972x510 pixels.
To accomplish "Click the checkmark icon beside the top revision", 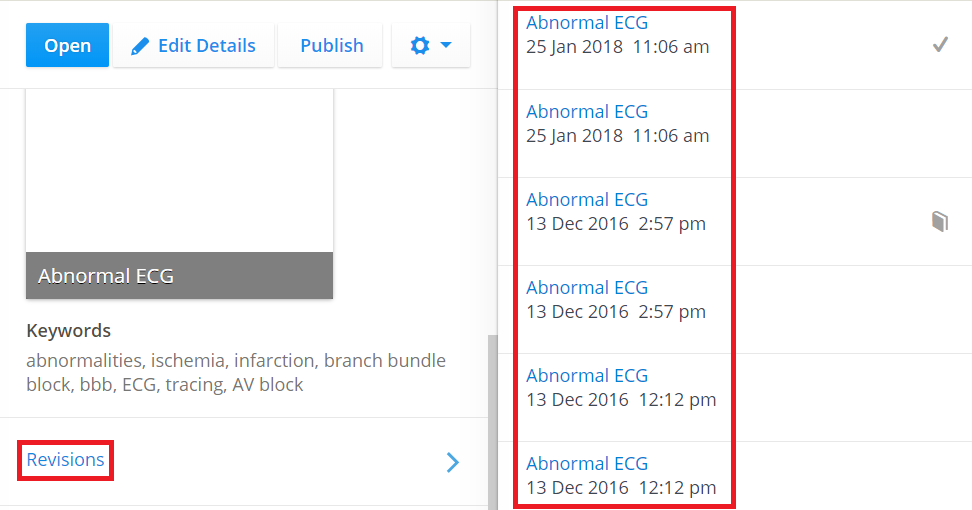I will 940,45.
